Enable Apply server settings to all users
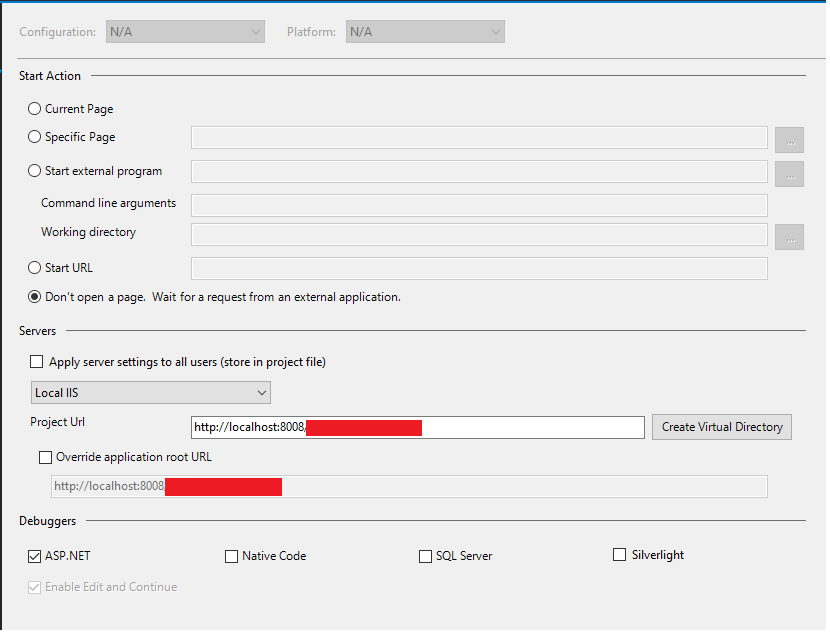830x633 pixels. 37,362
